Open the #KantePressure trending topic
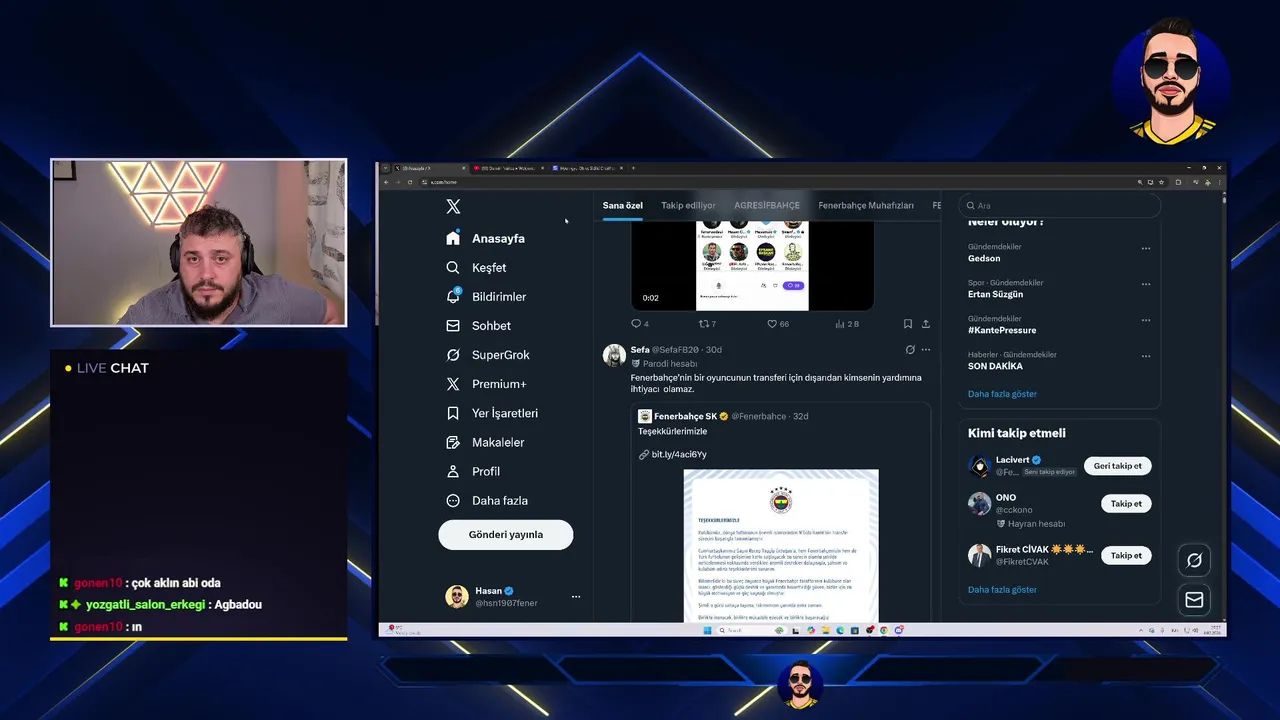Image resolution: width=1280 pixels, height=720 pixels. pos(1002,330)
